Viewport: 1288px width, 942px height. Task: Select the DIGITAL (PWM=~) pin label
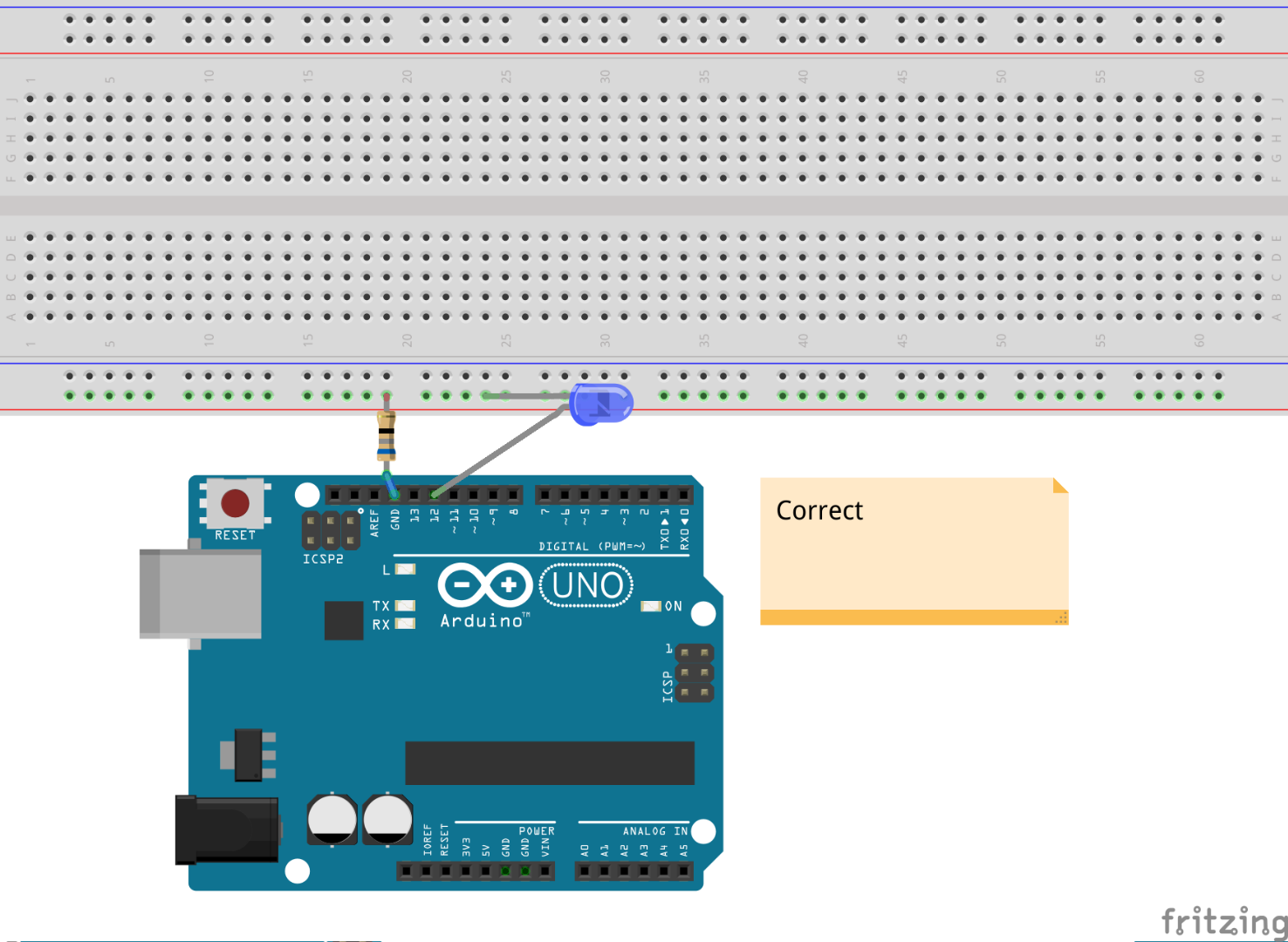[592, 547]
